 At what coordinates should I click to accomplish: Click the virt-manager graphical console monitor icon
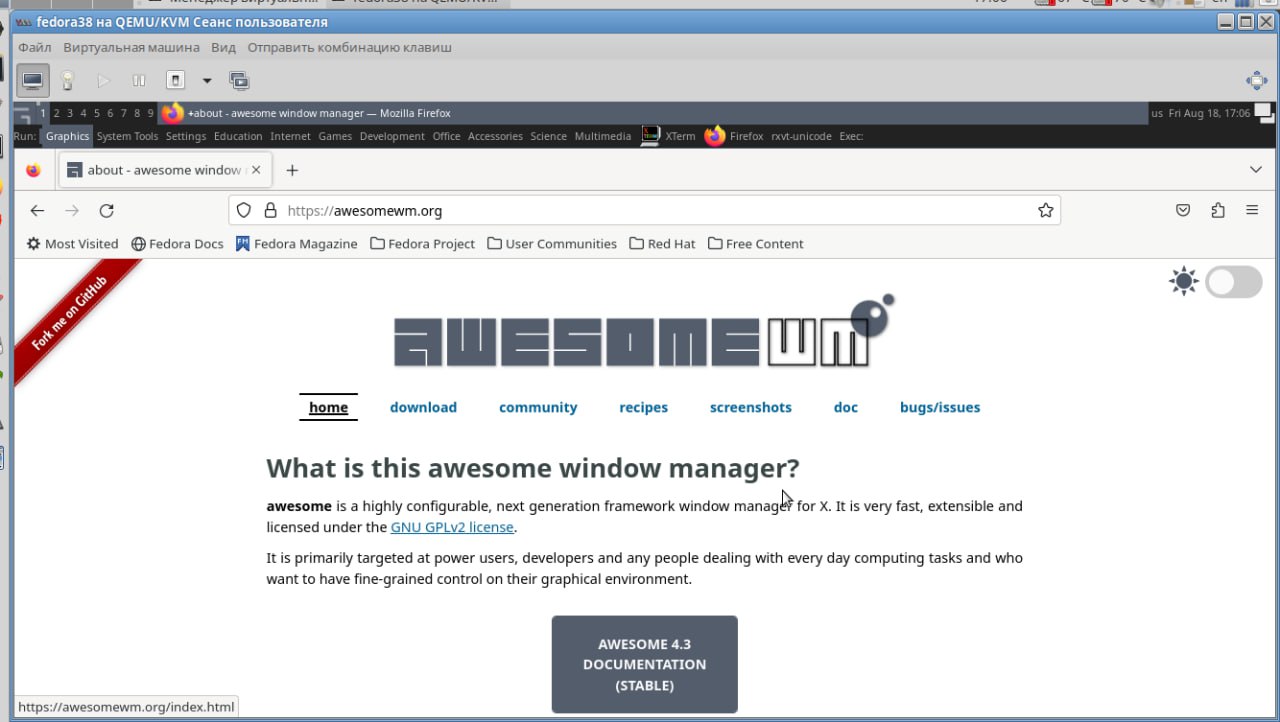(x=33, y=80)
